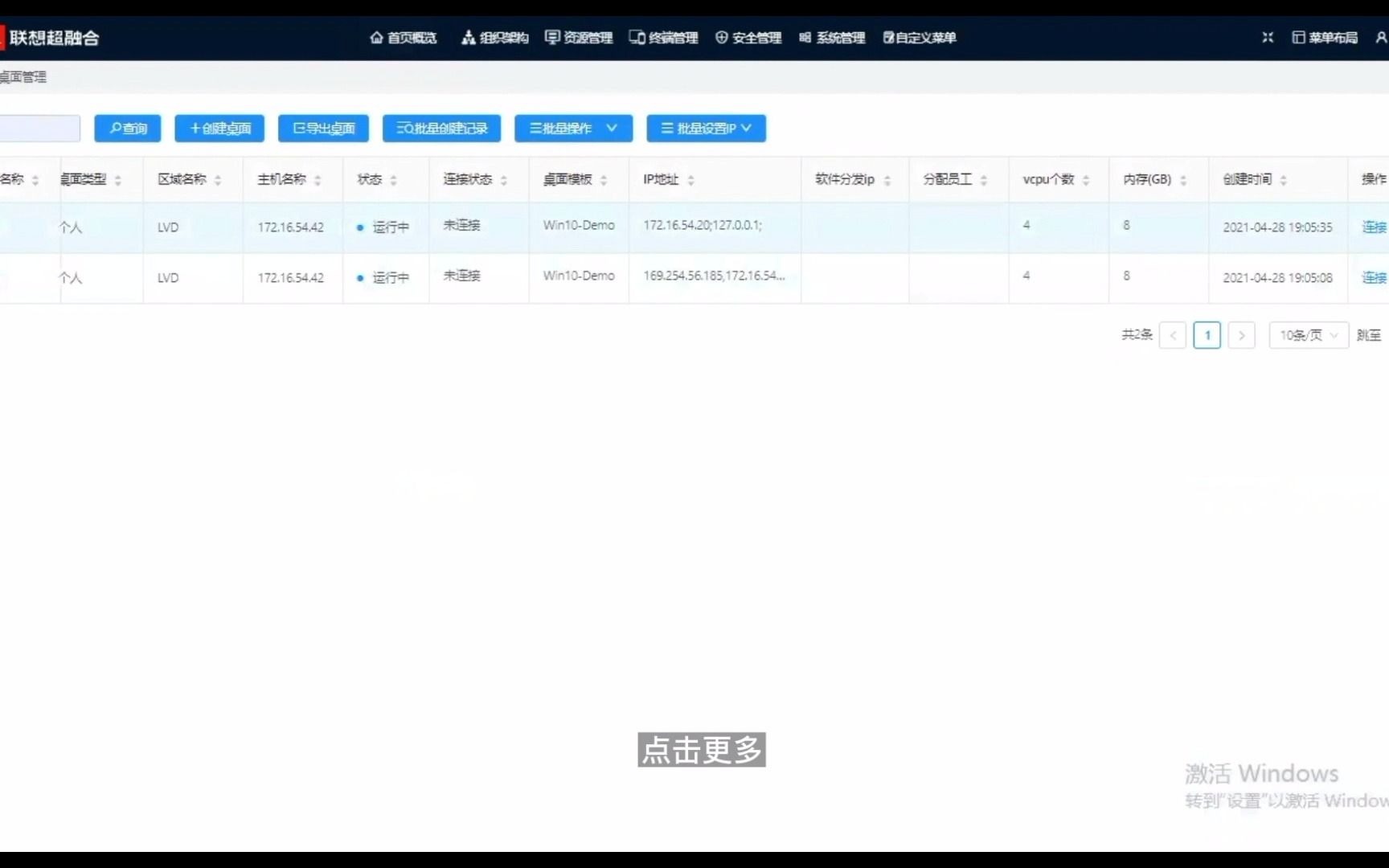Sort by 创建时间 column

[x=1283, y=180]
